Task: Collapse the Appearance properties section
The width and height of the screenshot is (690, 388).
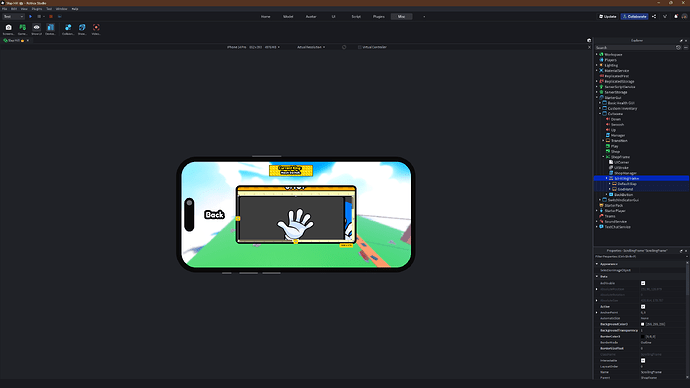Action: pyautogui.click(x=597, y=264)
